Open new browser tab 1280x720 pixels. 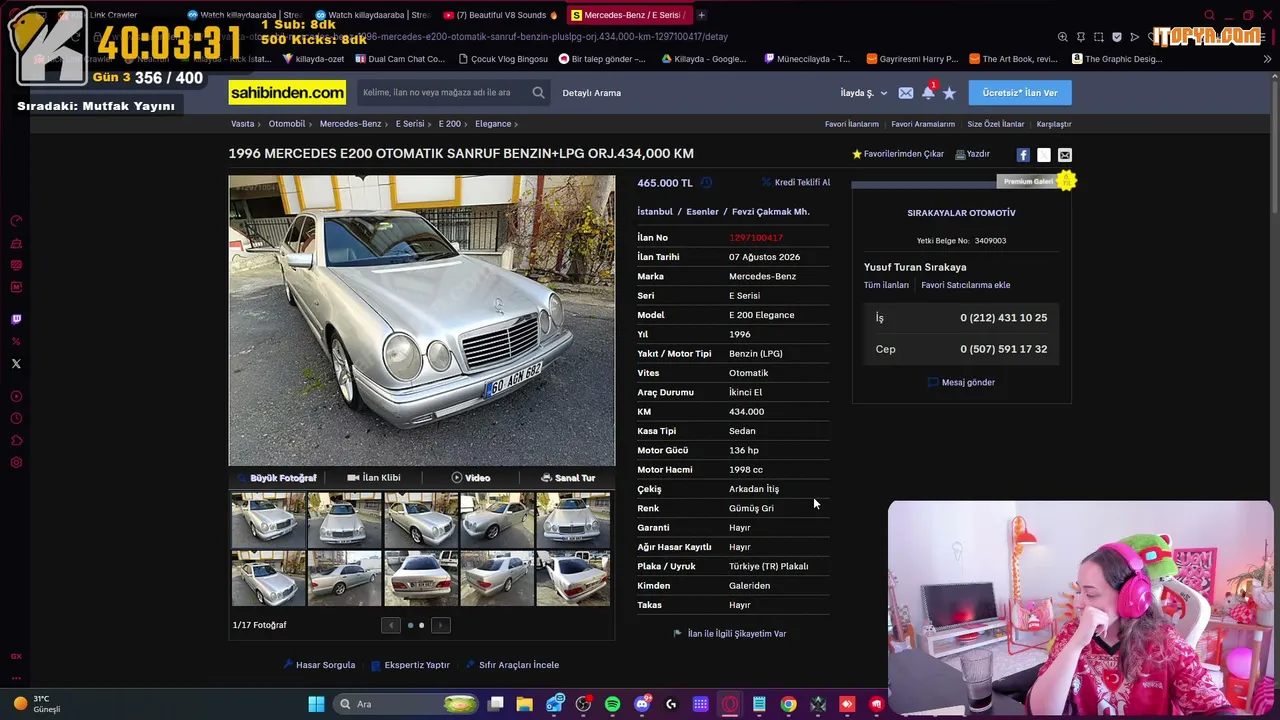[701, 15]
